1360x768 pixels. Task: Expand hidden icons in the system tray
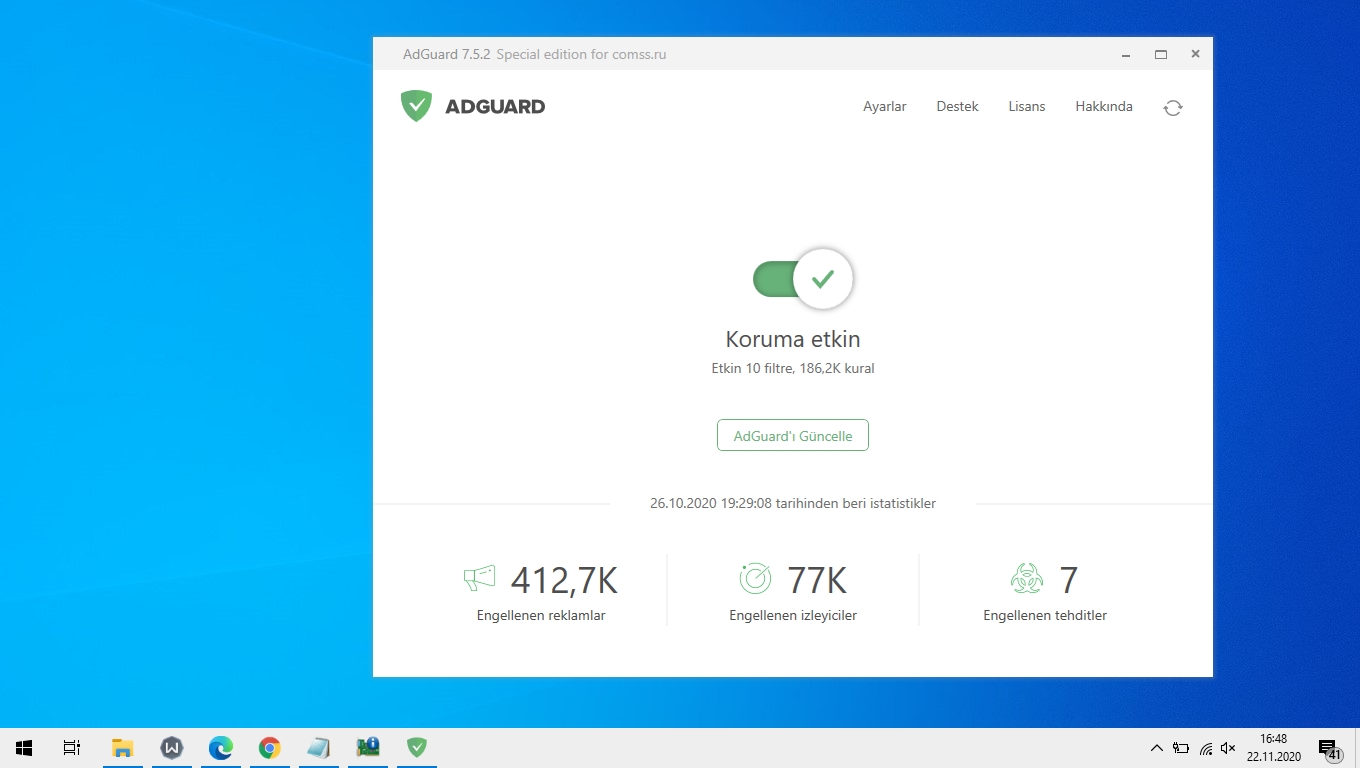pos(1156,747)
